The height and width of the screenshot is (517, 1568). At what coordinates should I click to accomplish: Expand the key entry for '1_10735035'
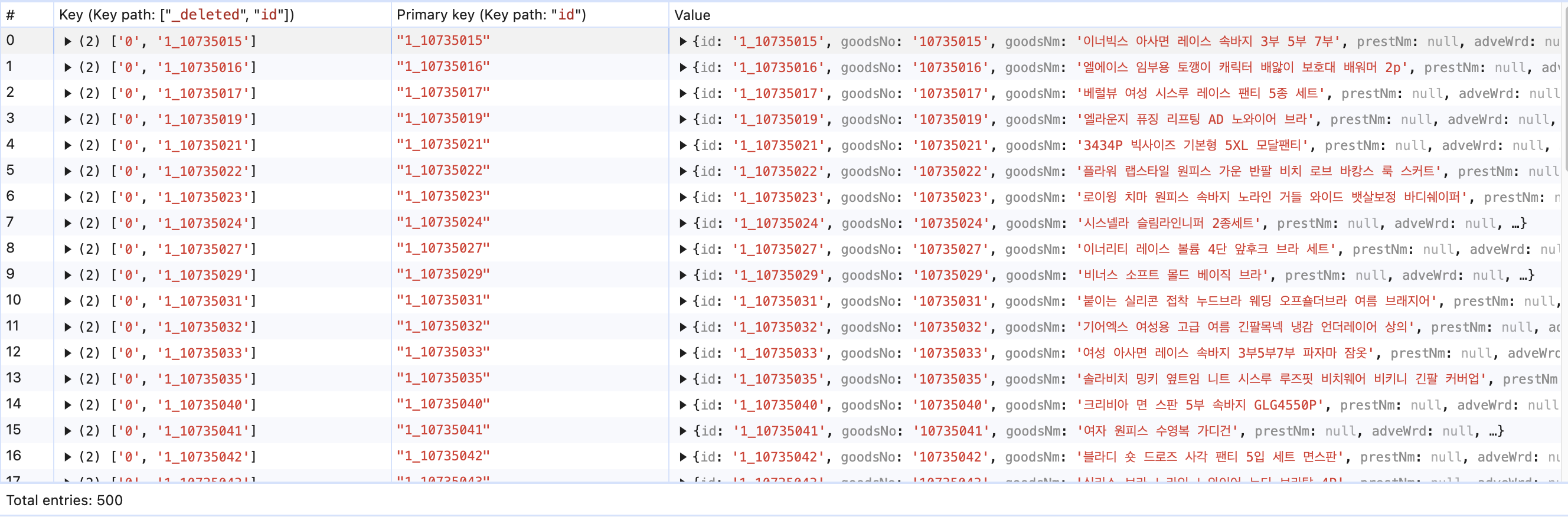click(67, 379)
